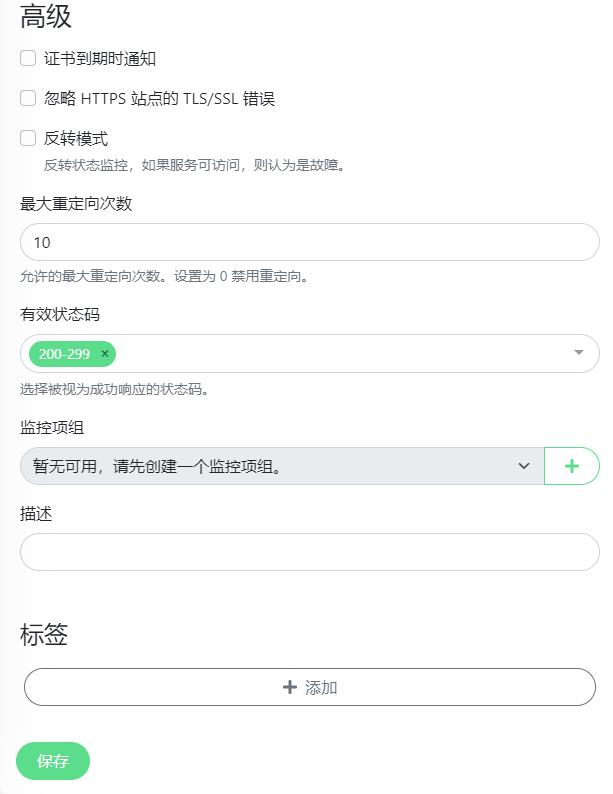The width and height of the screenshot is (613, 794).
Task: Toggle the 反转模式 checkbox
Action: pyautogui.click(x=28, y=138)
